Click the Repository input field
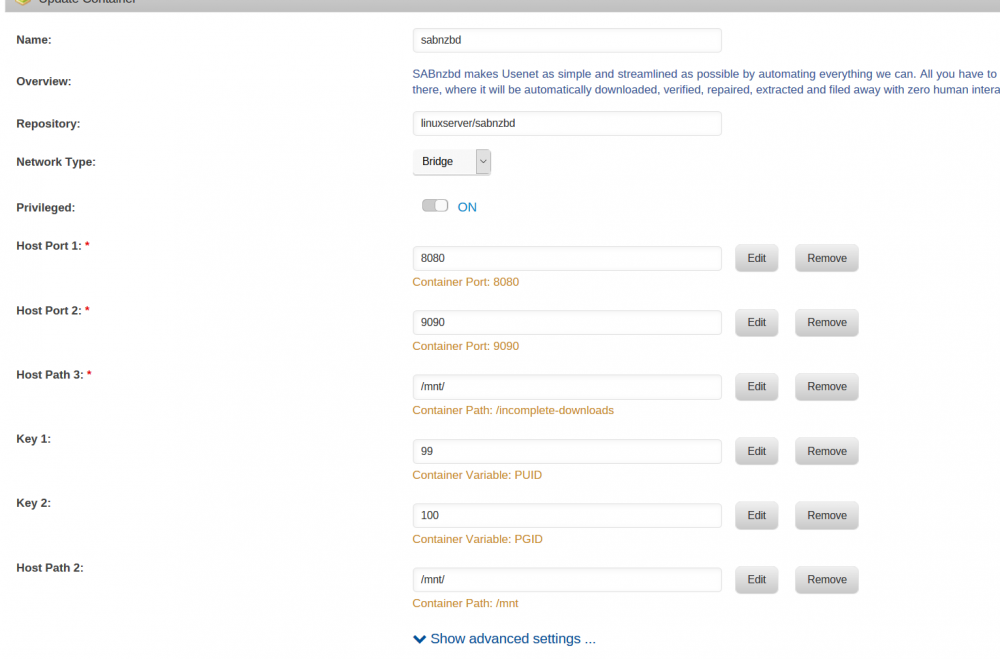The image size is (1000, 659). click(x=567, y=123)
